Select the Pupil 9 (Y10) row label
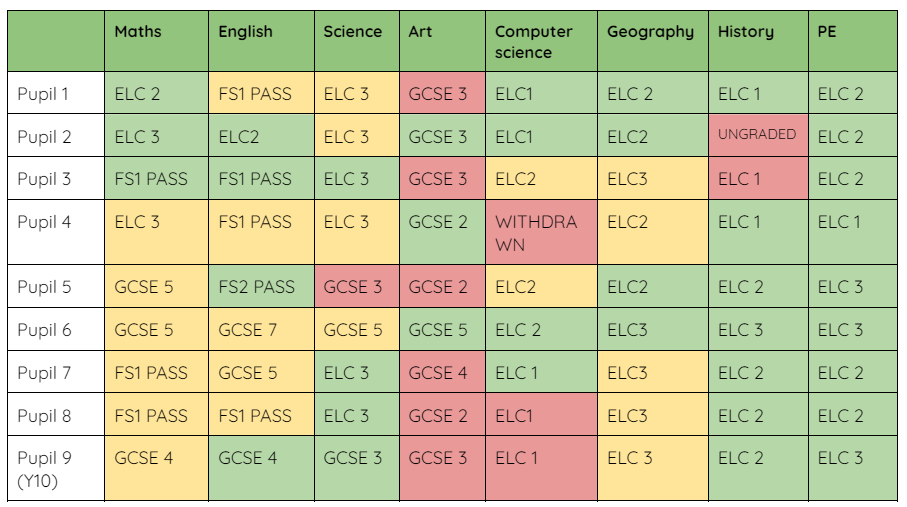Screen dimensions: 907x507 pos(45,468)
